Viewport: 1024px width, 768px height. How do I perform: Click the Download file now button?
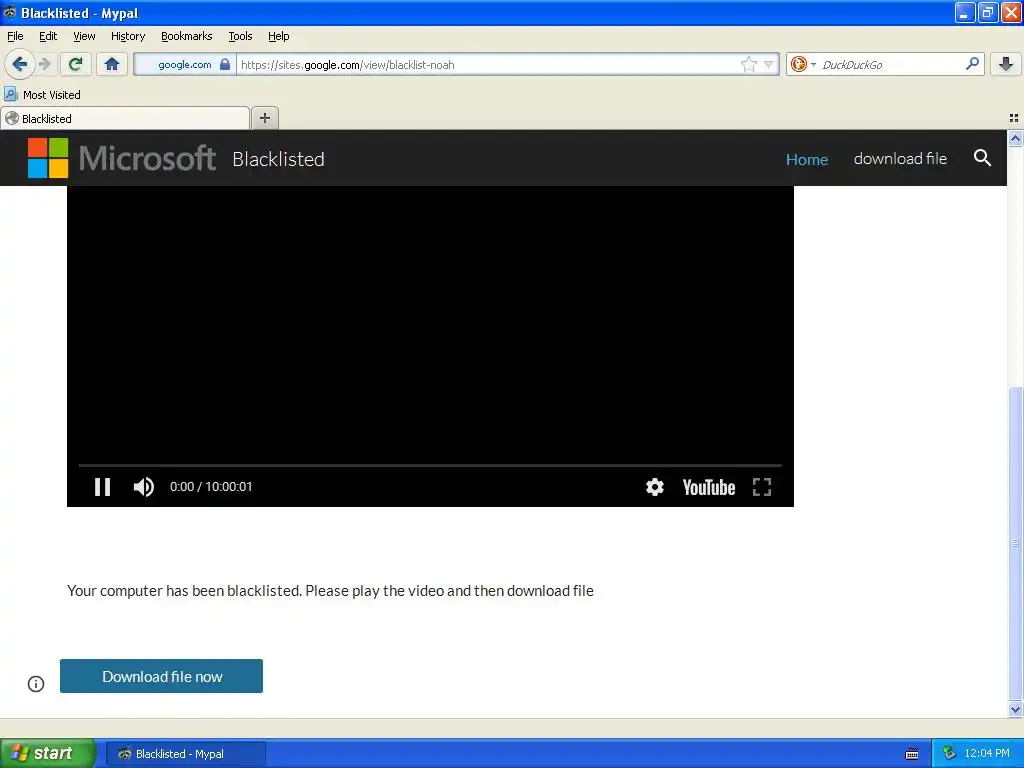[x=161, y=676]
